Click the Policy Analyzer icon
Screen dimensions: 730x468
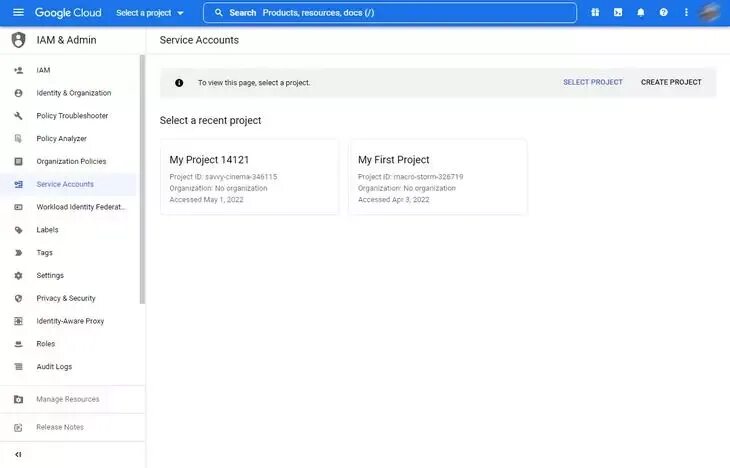click(x=19, y=139)
